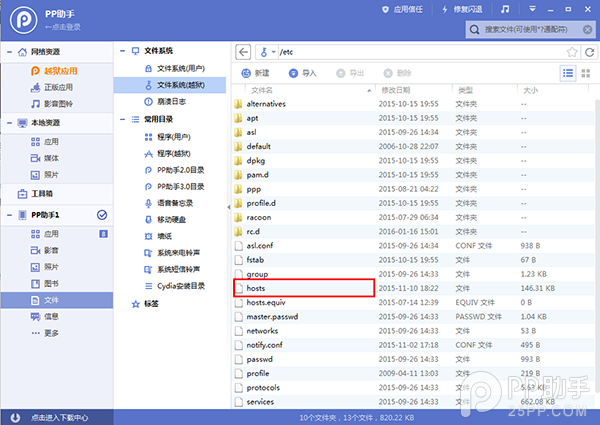Collapse middle panel with splitter arrow
The image size is (600, 425).
[229, 207]
